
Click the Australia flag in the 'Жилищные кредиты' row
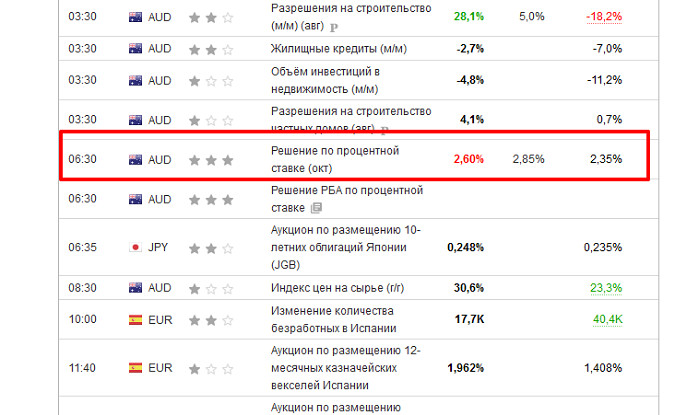pos(135,48)
